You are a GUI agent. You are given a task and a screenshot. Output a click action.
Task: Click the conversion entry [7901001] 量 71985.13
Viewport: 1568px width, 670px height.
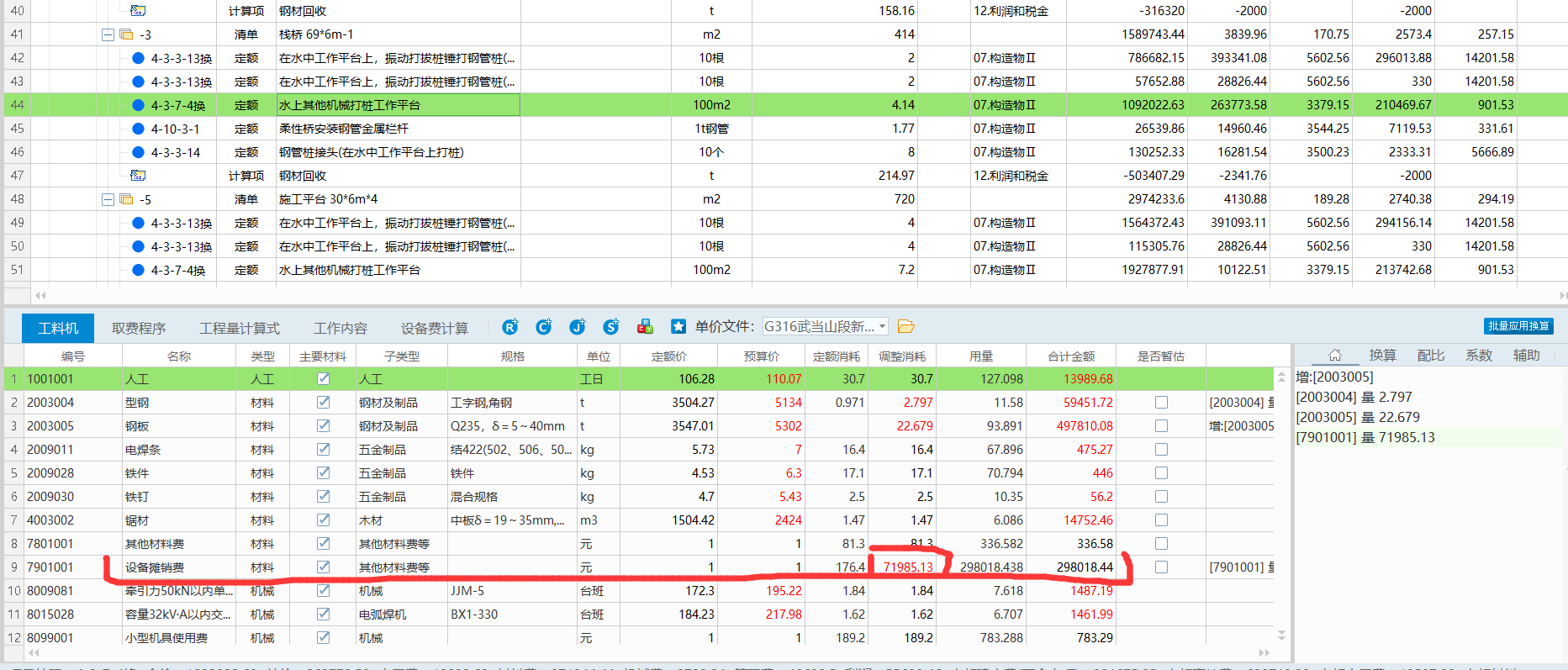click(x=1365, y=437)
